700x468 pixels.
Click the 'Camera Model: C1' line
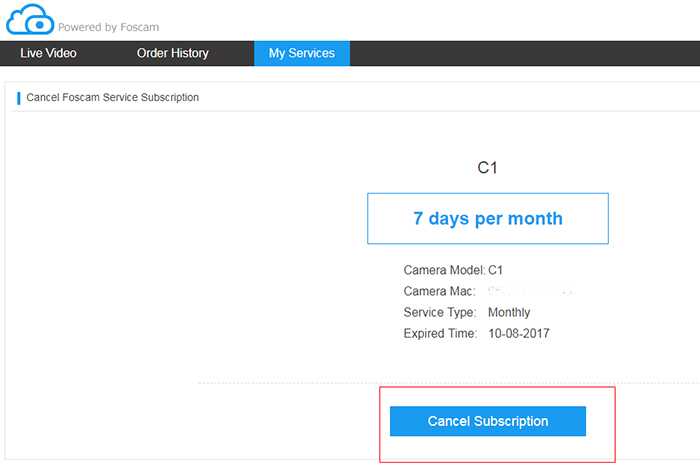click(453, 270)
